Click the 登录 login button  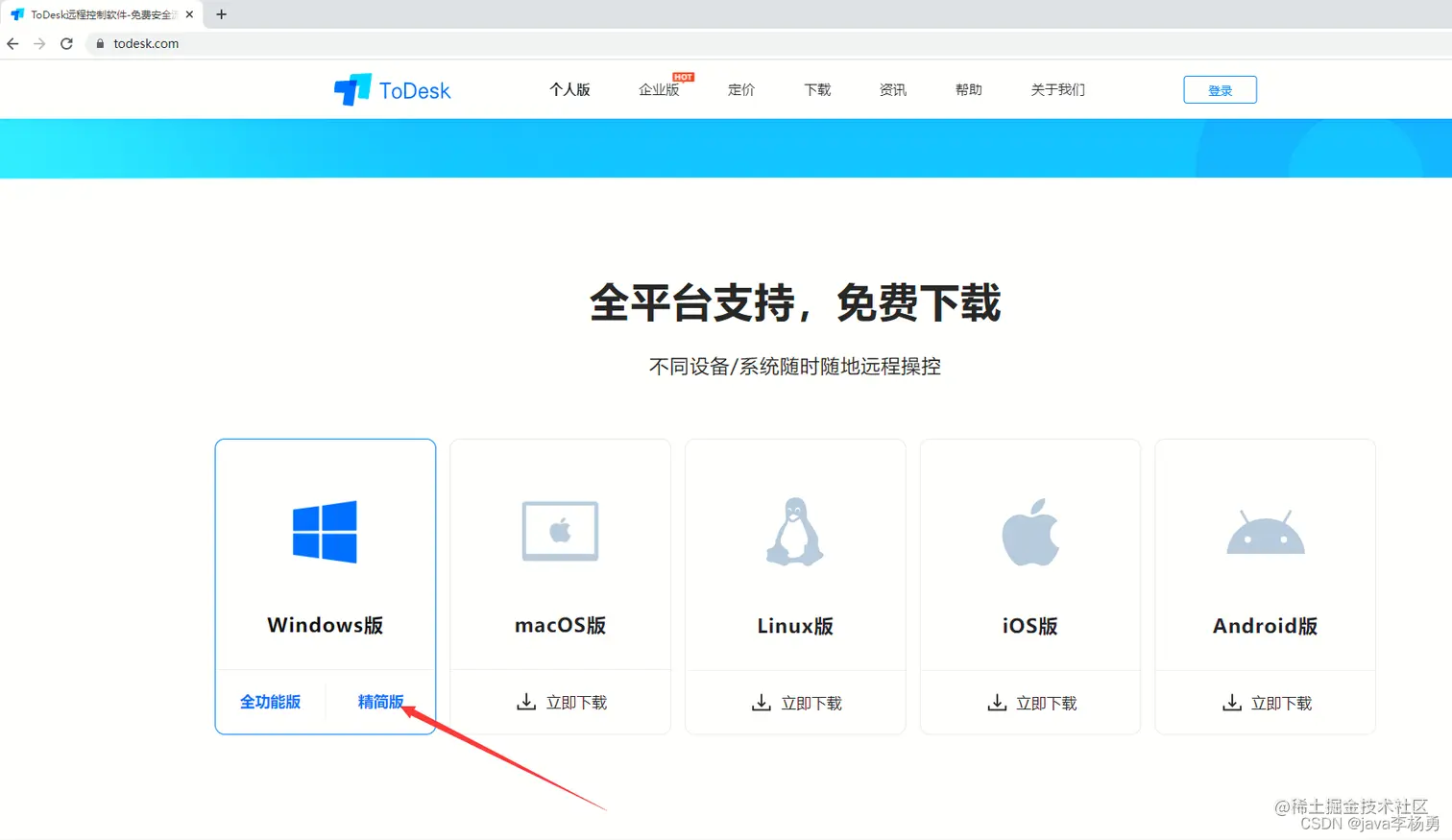click(1220, 89)
